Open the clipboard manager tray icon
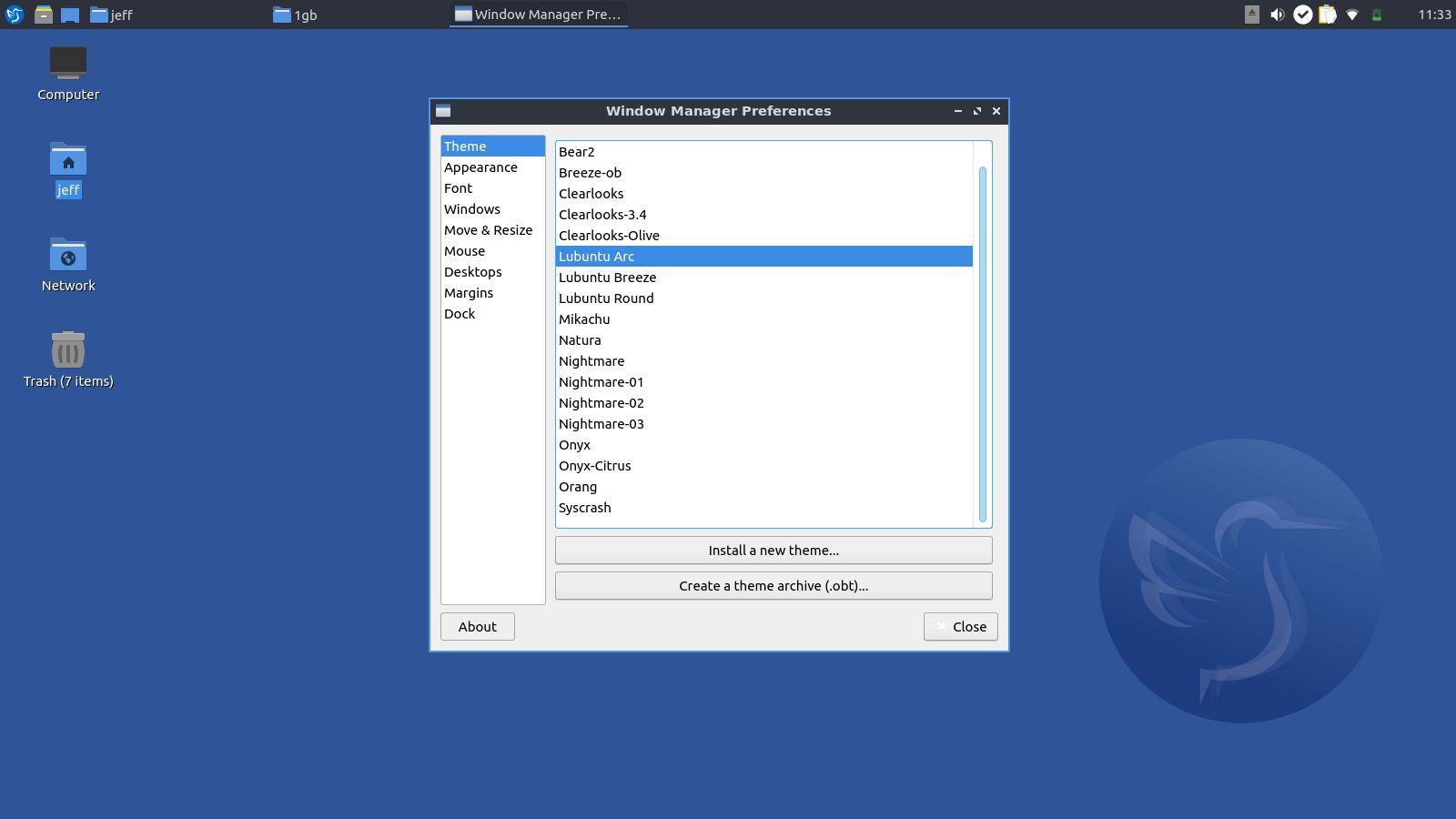This screenshot has width=1456, height=819. click(x=1328, y=15)
